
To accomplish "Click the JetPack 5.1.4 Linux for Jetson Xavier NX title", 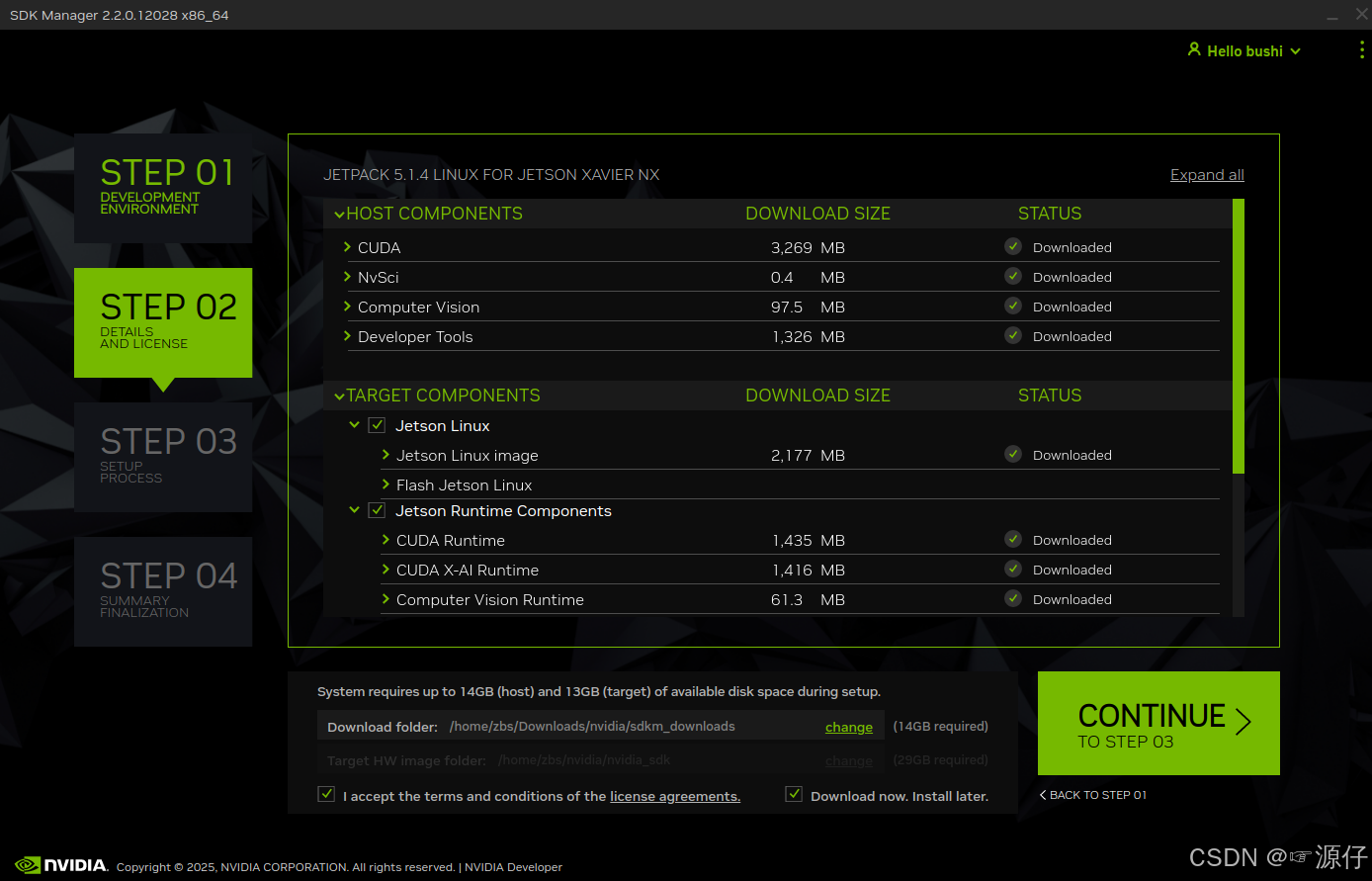I will [x=491, y=175].
